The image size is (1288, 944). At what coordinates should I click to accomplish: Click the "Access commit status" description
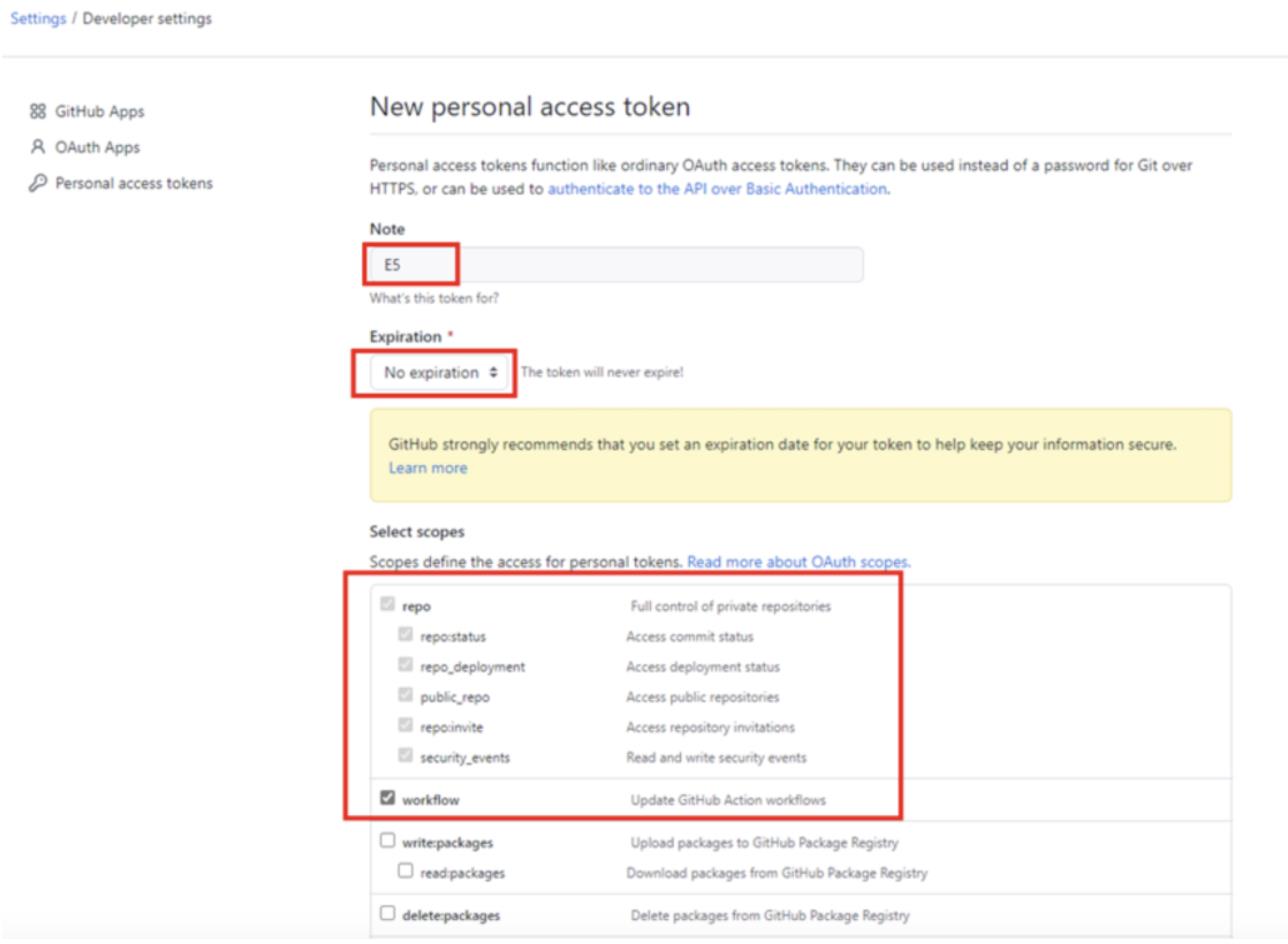[690, 636]
